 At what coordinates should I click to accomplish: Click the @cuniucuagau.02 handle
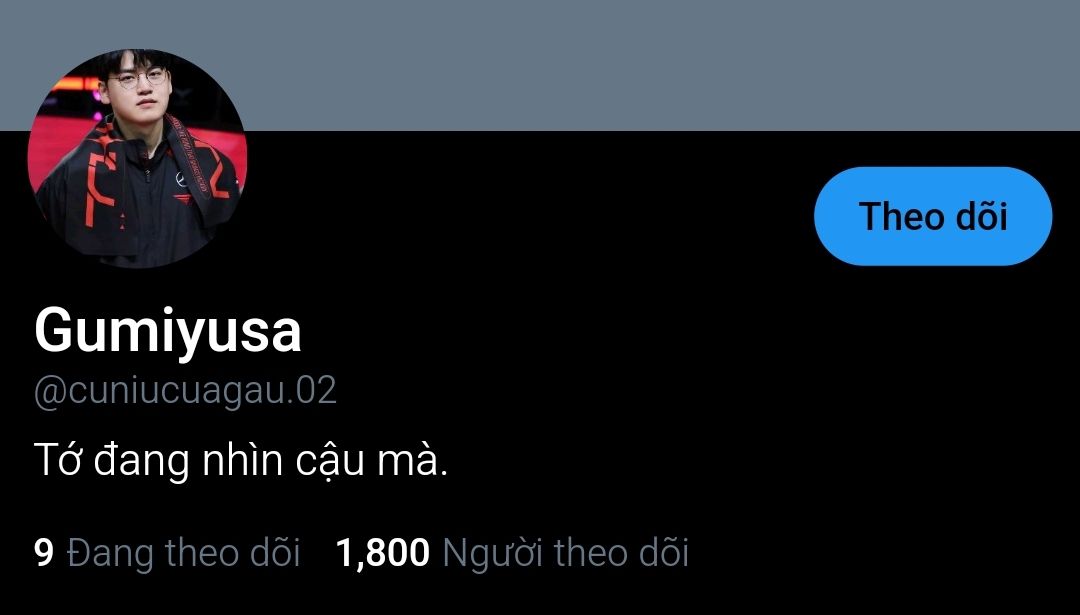click(185, 392)
